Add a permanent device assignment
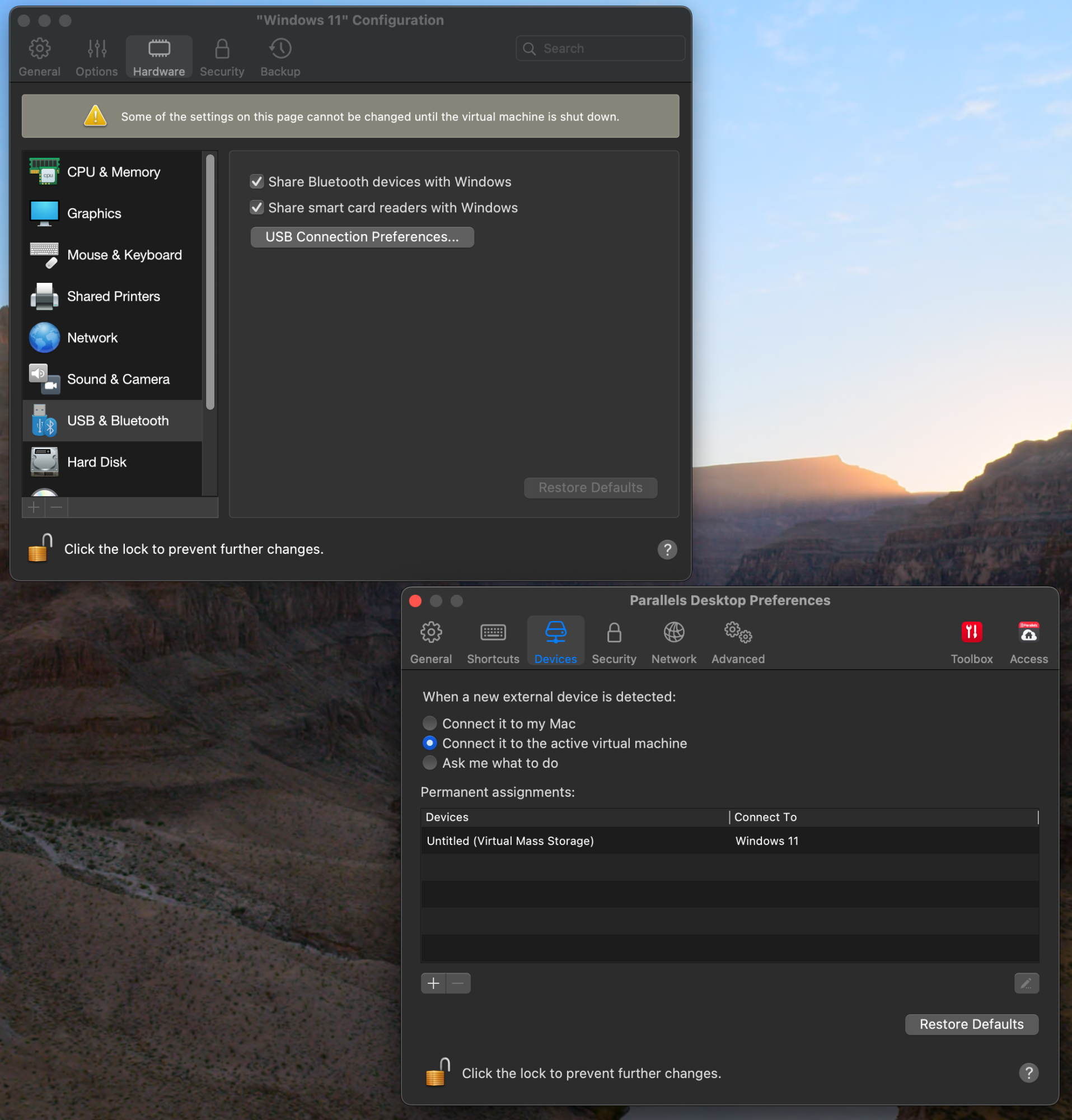 click(433, 983)
